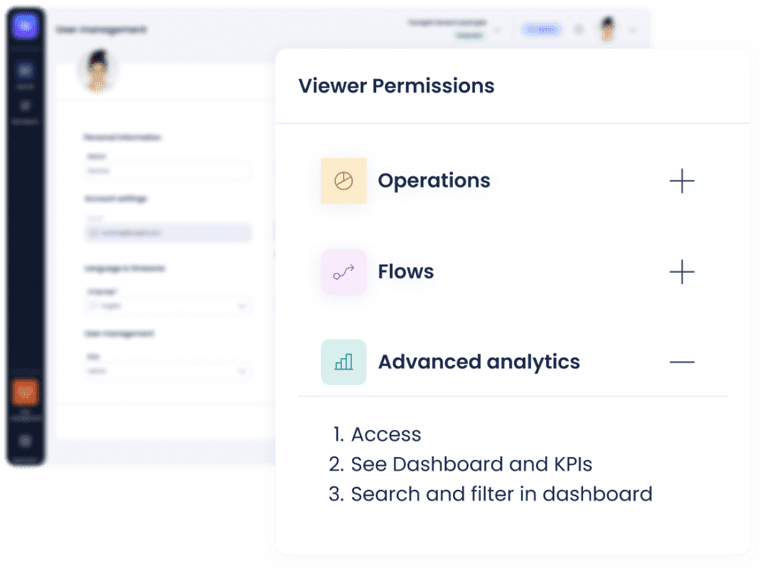Screen dimensions: 768x575
Task: Click the Advanced analytics bar chart icon
Action: 343,362
